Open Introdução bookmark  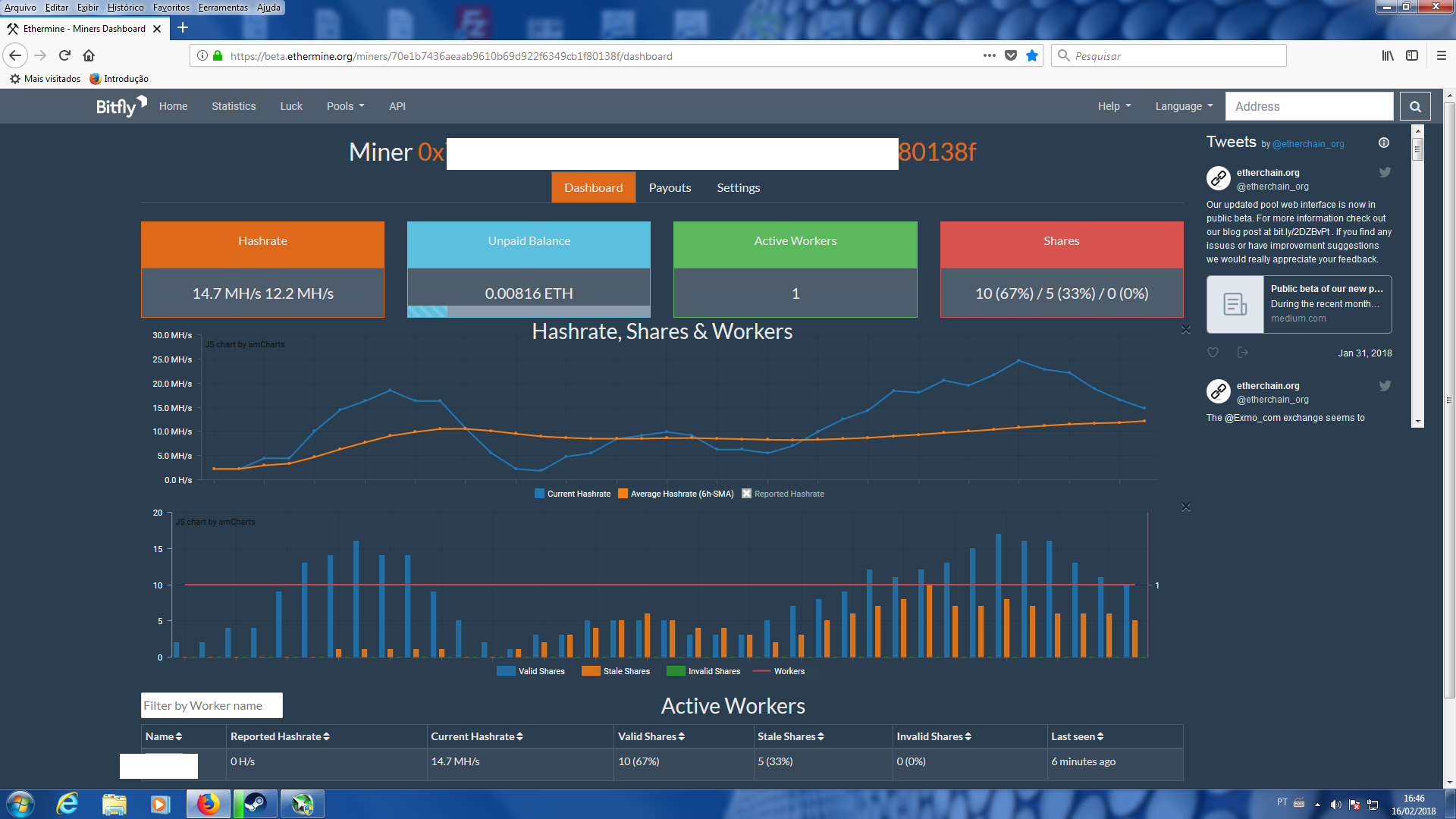(119, 79)
